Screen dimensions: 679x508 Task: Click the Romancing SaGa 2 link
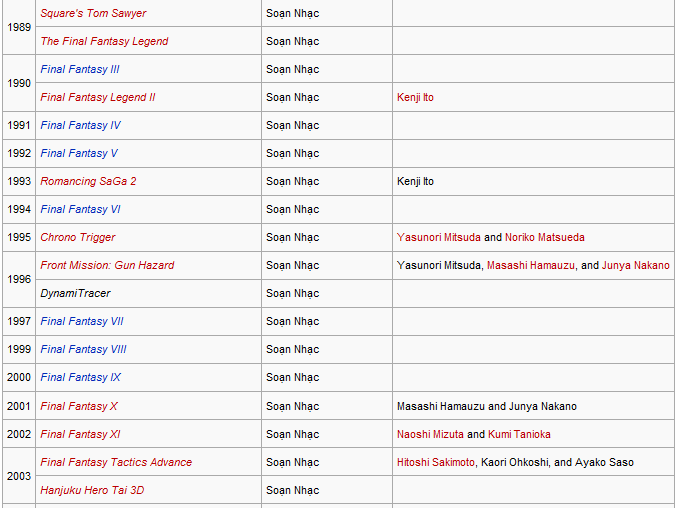[x=88, y=181]
